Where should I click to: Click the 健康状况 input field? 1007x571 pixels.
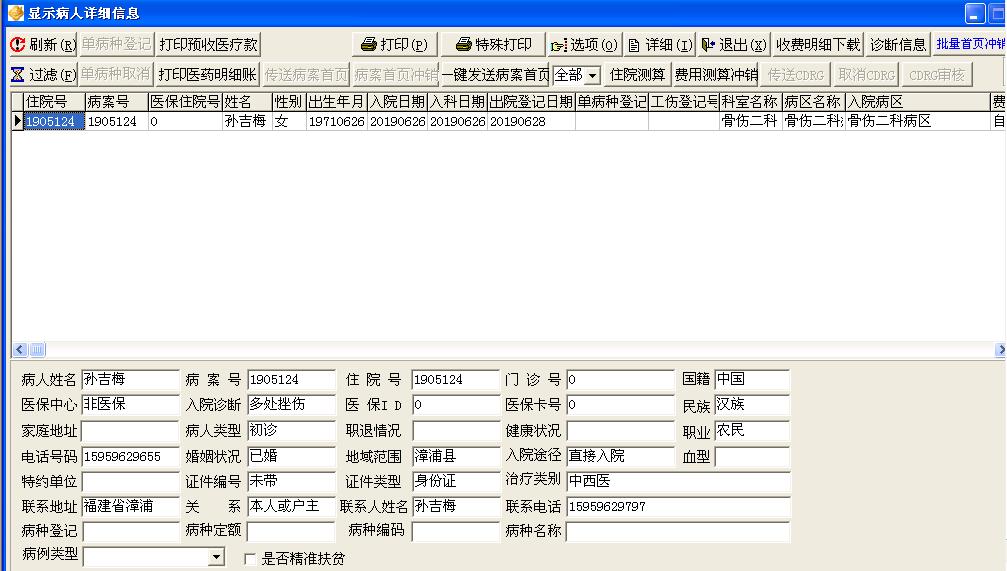[x=620, y=430]
